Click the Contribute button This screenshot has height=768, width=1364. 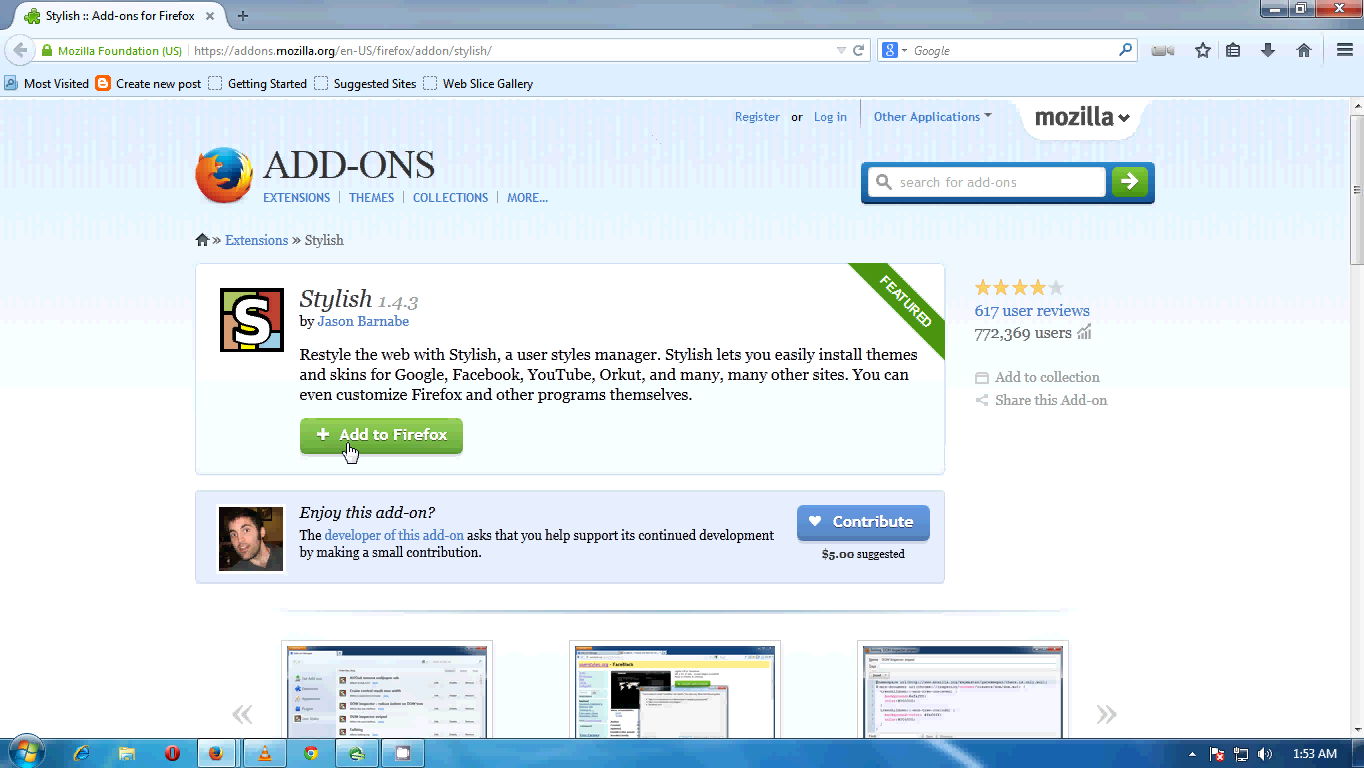[x=863, y=522]
